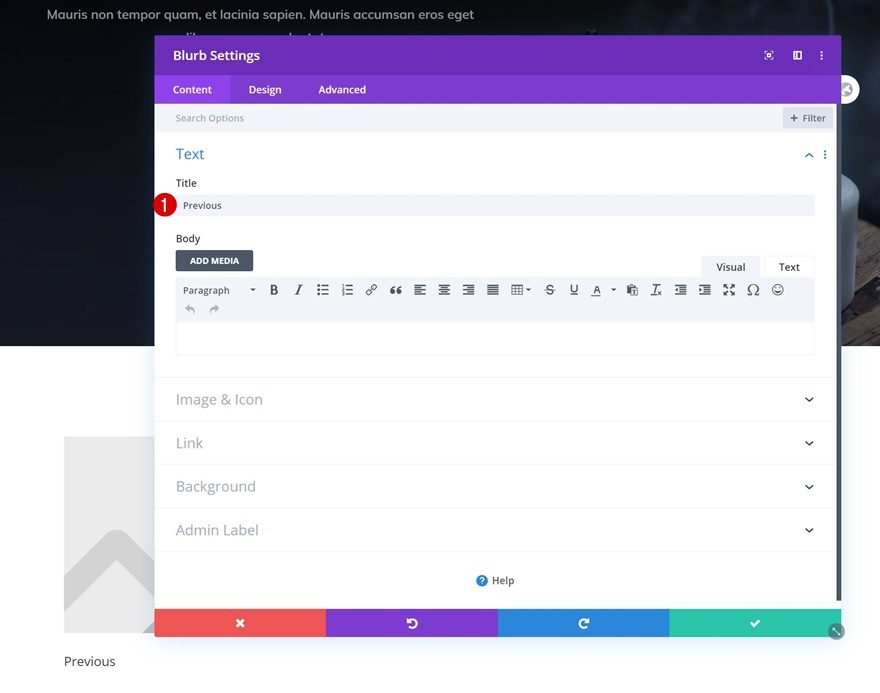Image resolution: width=880 pixels, height=693 pixels.
Task: Open the Help link
Action: tap(495, 580)
